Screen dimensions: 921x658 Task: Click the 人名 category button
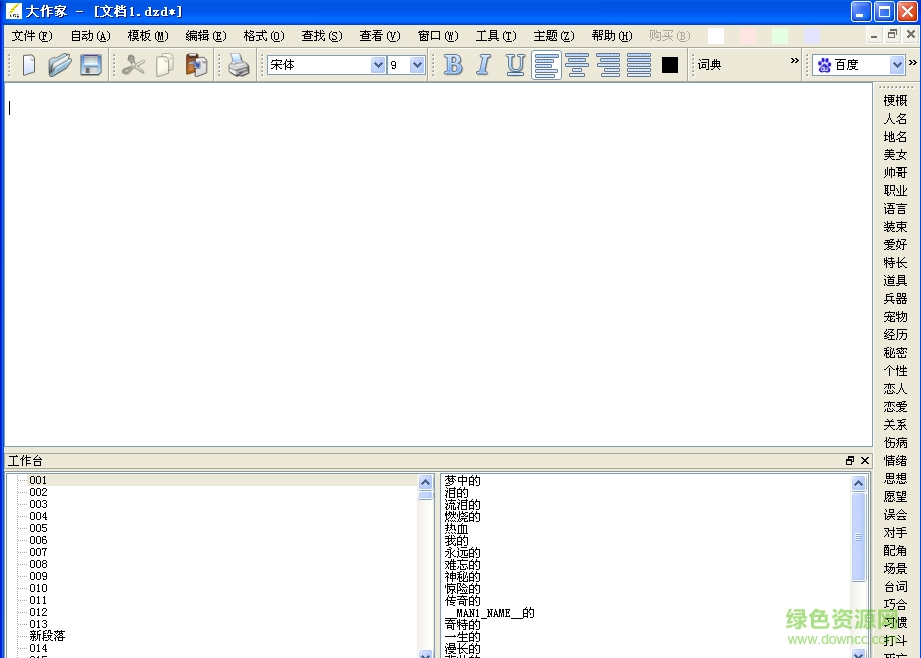894,118
